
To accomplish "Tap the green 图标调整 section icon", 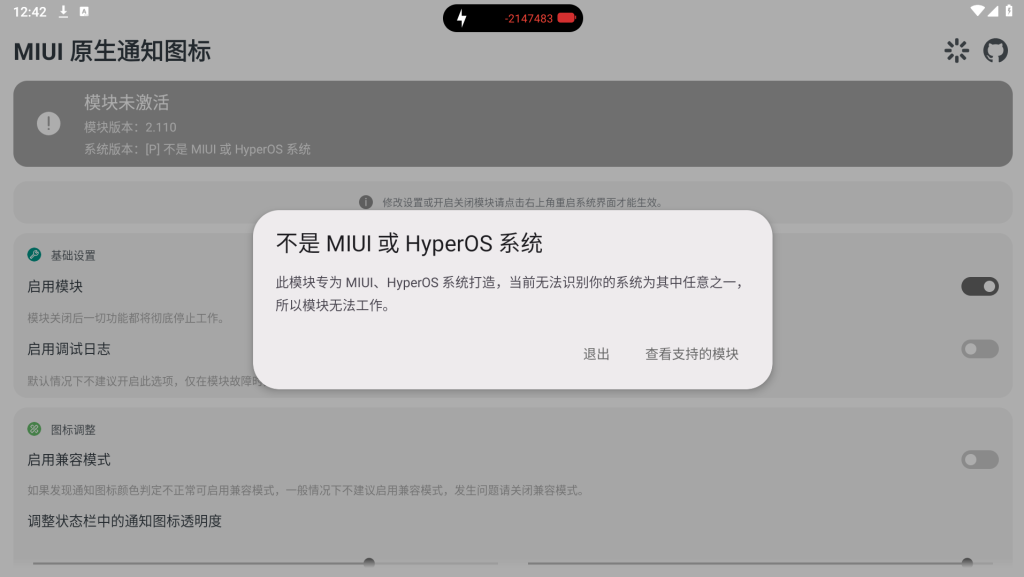I will [34, 429].
